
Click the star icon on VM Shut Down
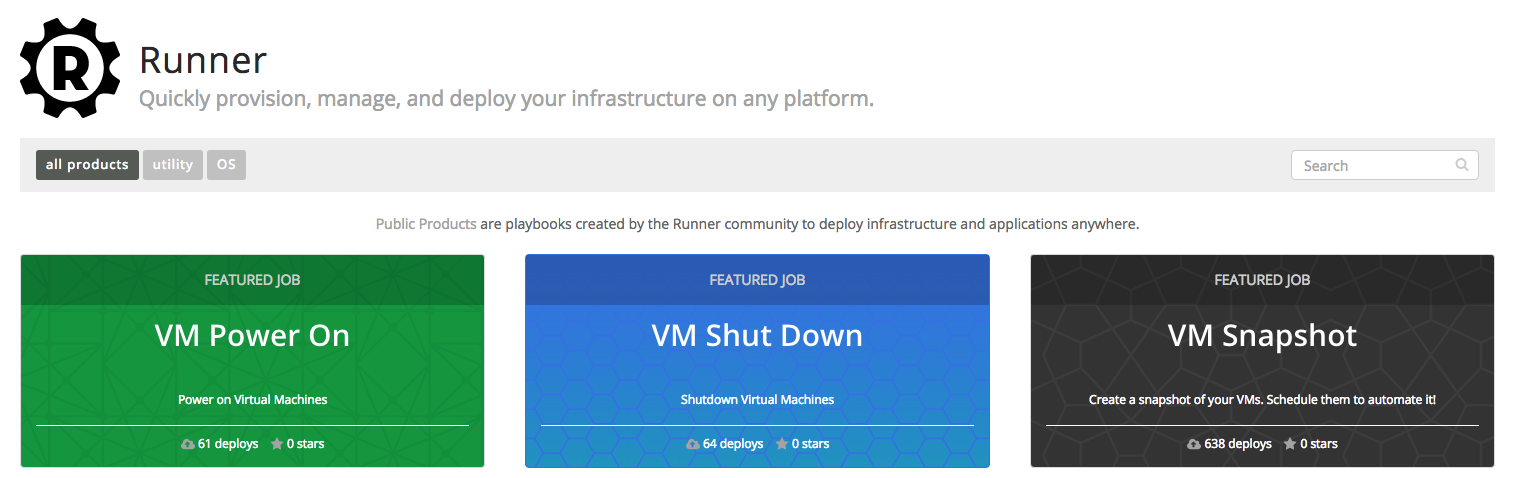pyautogui.click(x=782, y=444)
